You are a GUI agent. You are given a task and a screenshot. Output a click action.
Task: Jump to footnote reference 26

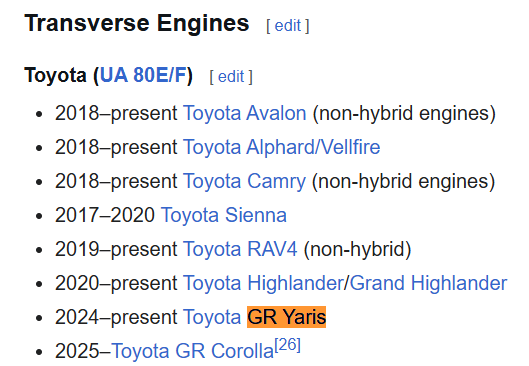point(287,345)
